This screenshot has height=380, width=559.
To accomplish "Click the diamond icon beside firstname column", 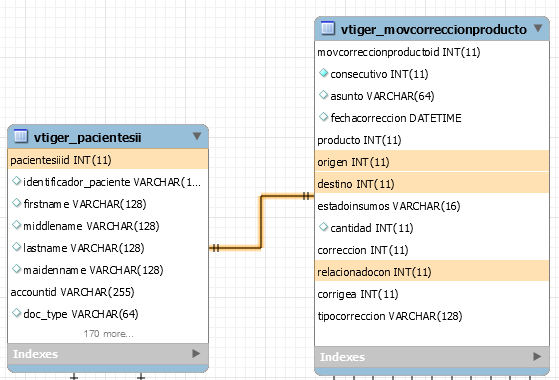I will 16,203.
